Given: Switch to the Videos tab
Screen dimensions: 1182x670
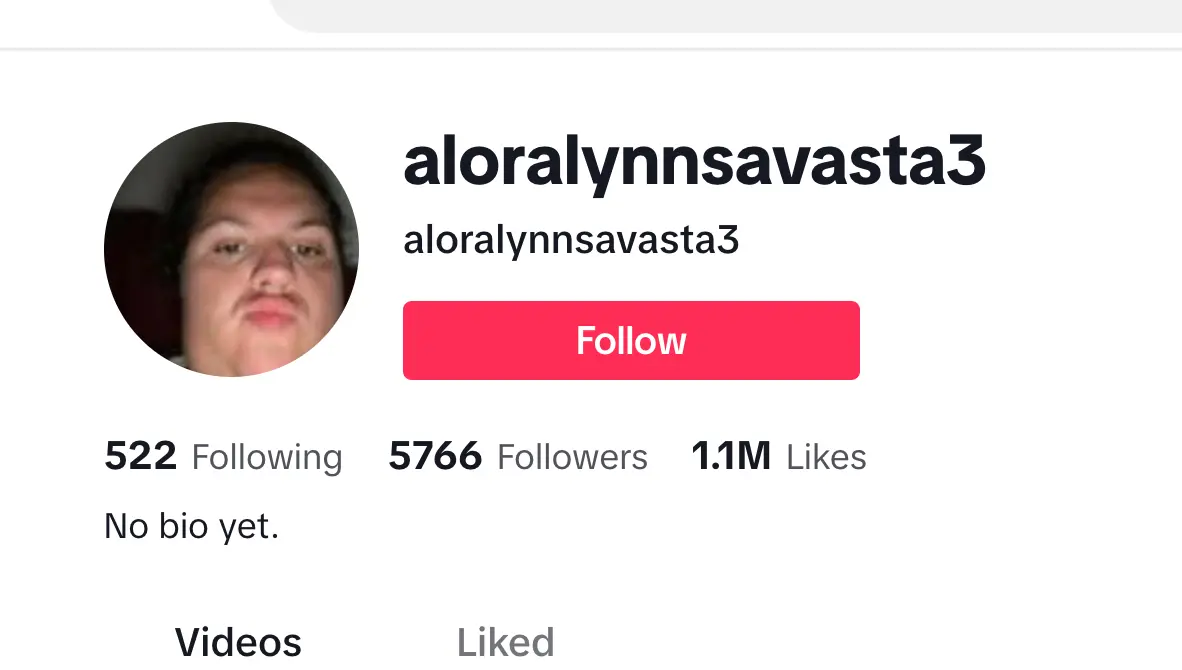Looking at the screenshot, I should pos(238,643).
